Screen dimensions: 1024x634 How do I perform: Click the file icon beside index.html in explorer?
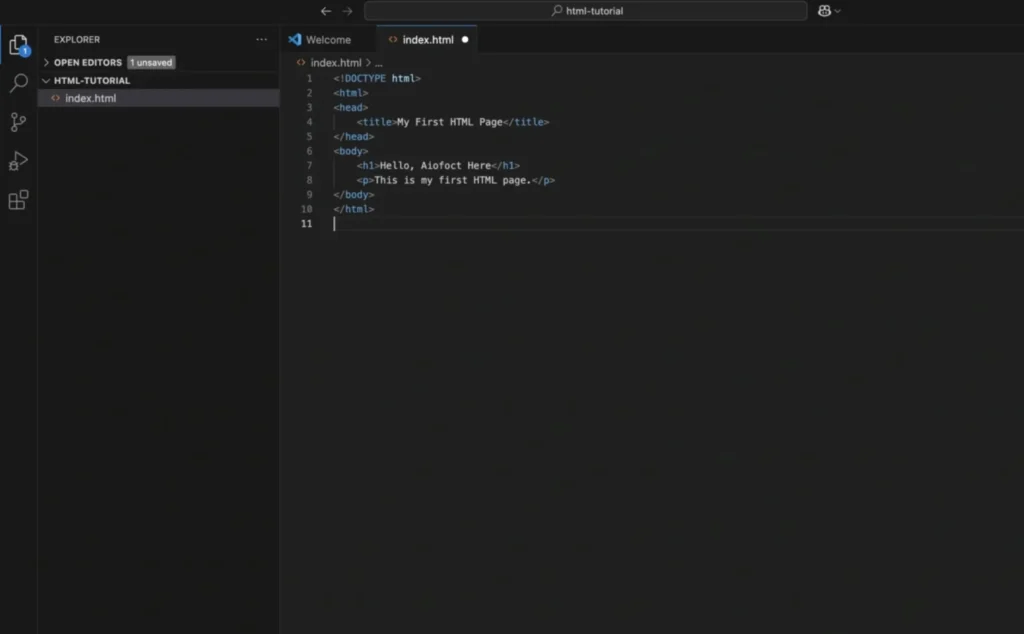coord(56,99)
